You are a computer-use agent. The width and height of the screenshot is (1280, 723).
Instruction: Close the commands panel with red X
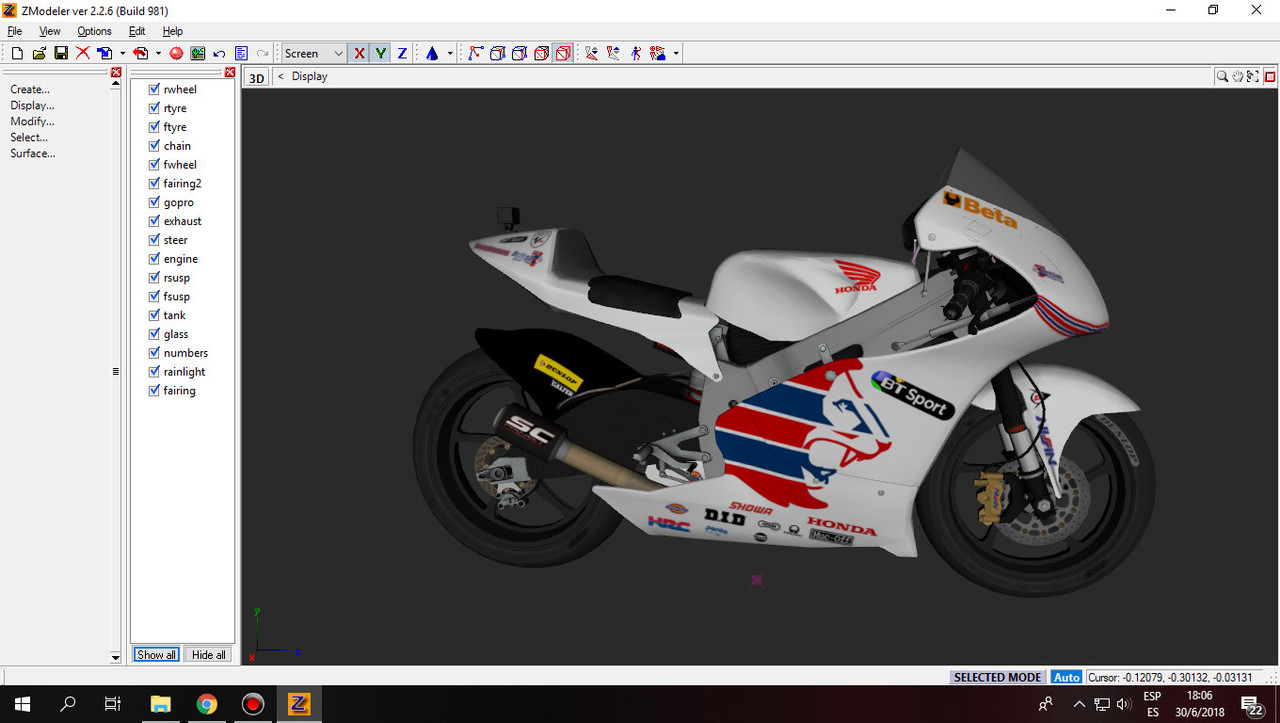[x=116, y=72]
